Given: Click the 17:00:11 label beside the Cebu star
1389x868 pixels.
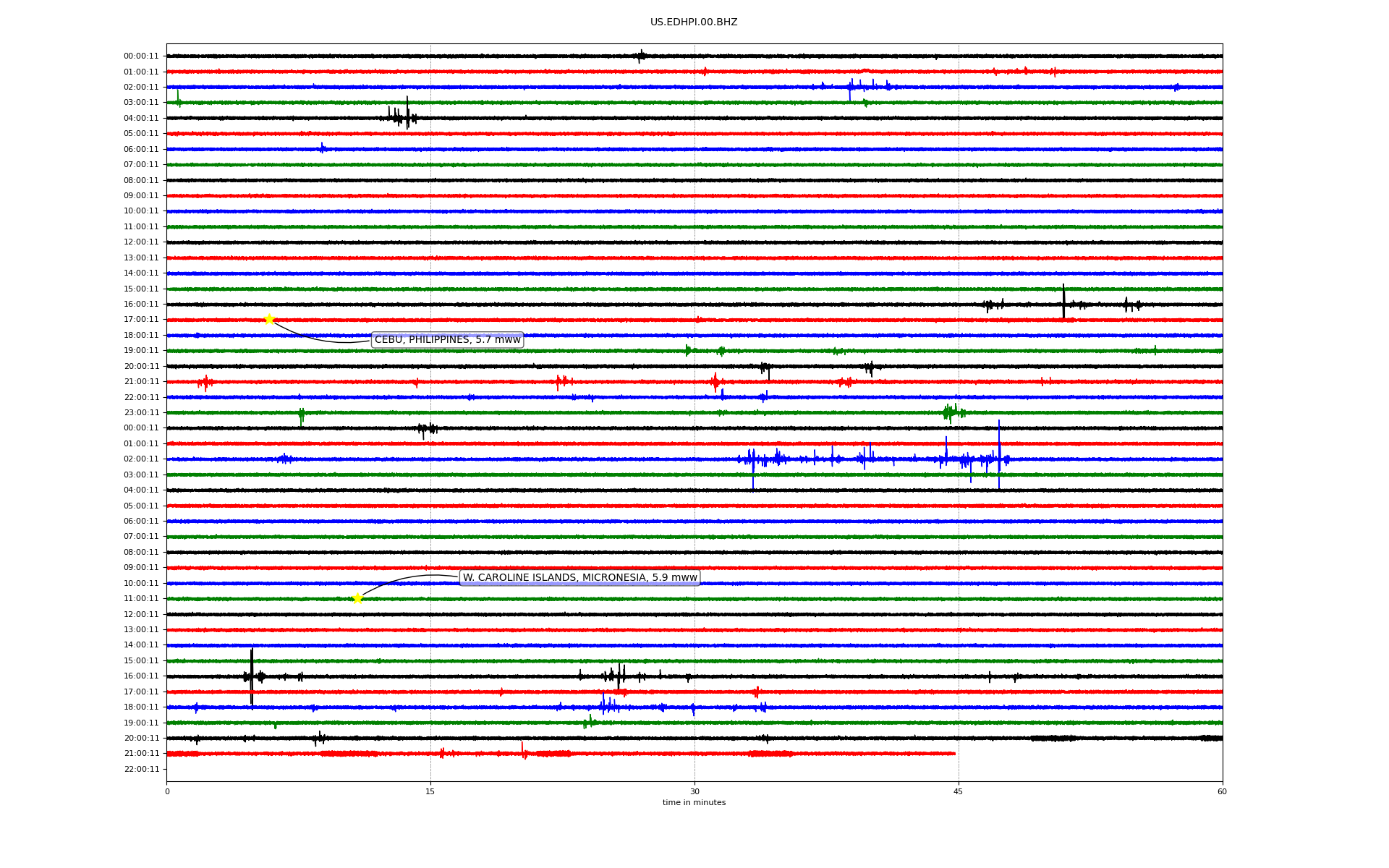Looking at the screenshot, I should point(141,320).
